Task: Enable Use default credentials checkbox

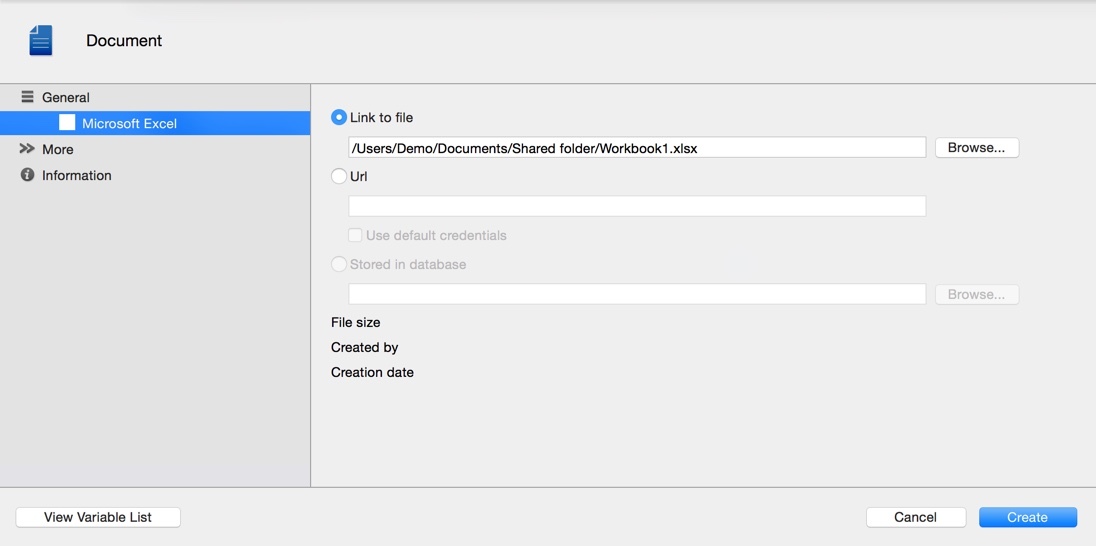Action: point(355,235)
